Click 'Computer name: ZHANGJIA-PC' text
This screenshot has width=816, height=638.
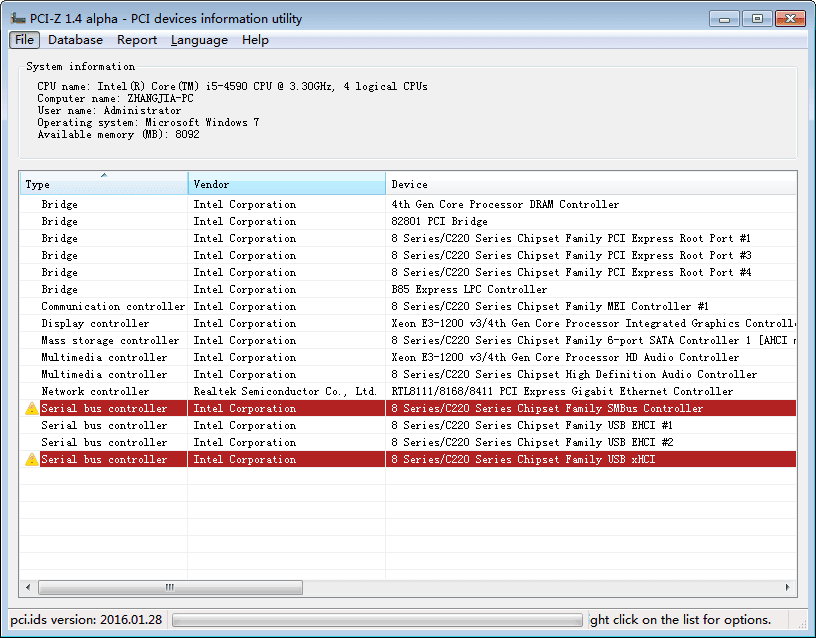[x=115, y=98]
